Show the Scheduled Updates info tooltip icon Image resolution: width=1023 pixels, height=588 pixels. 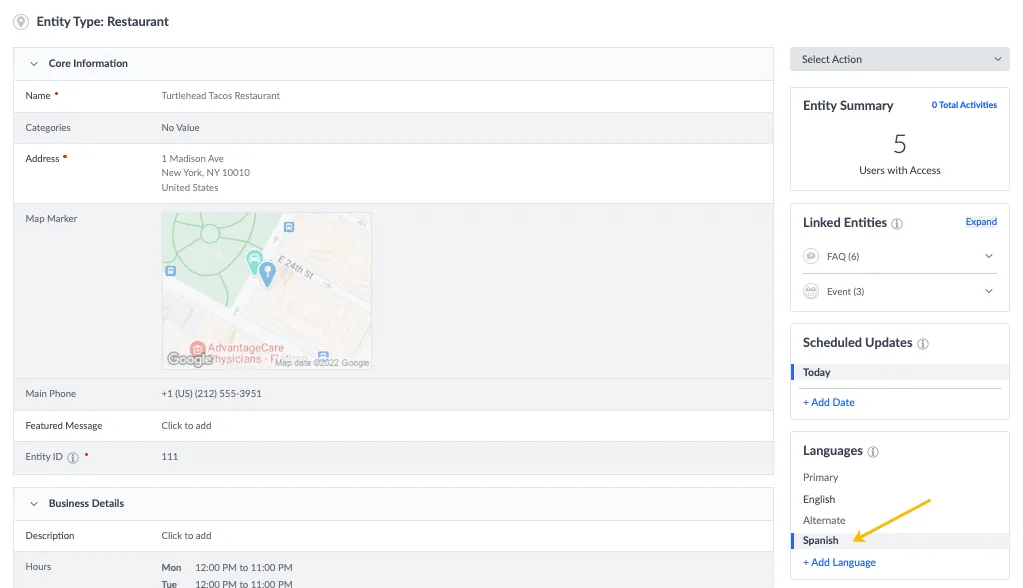click(923, 344)
